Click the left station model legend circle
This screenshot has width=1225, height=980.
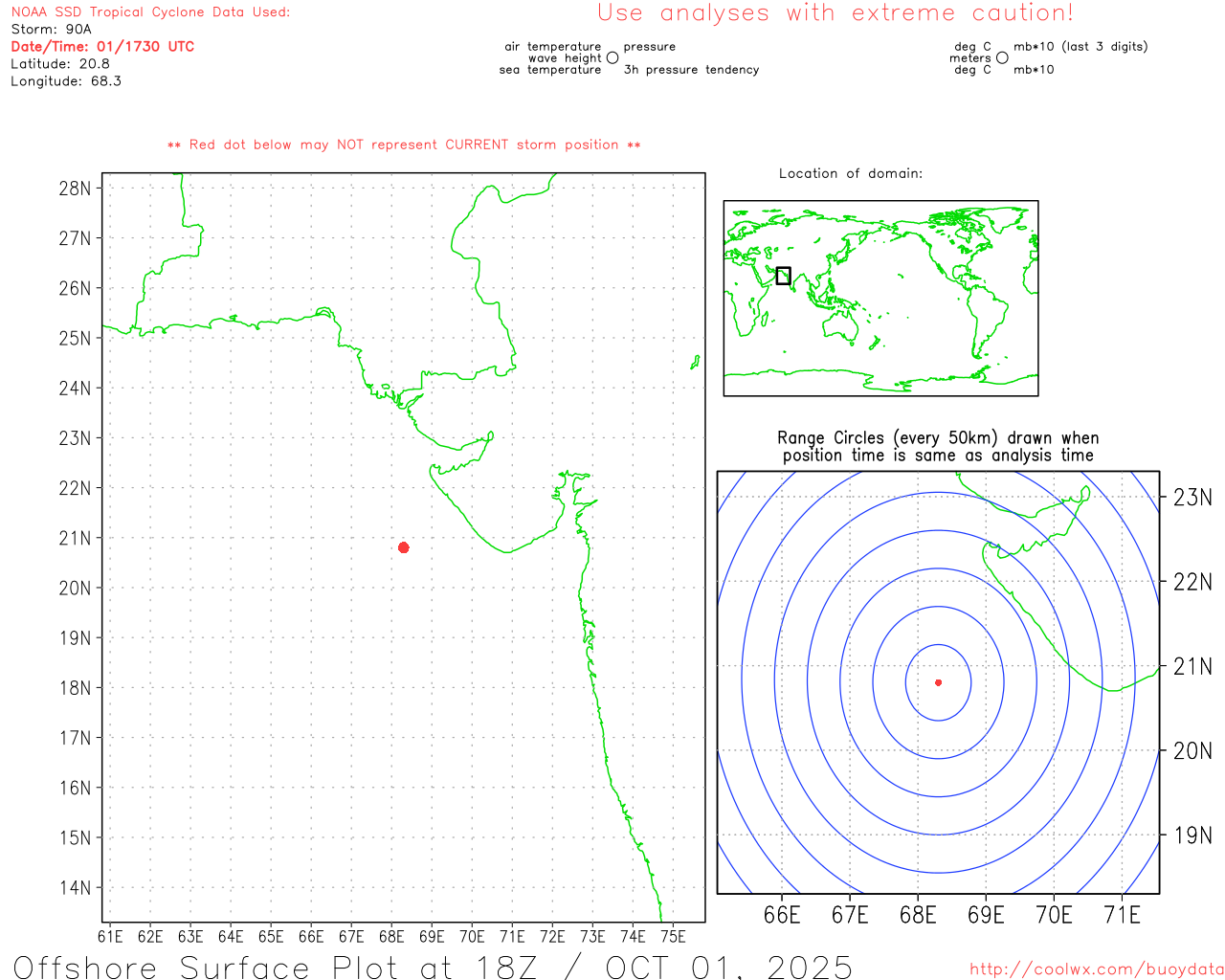(x=612, y=57)
